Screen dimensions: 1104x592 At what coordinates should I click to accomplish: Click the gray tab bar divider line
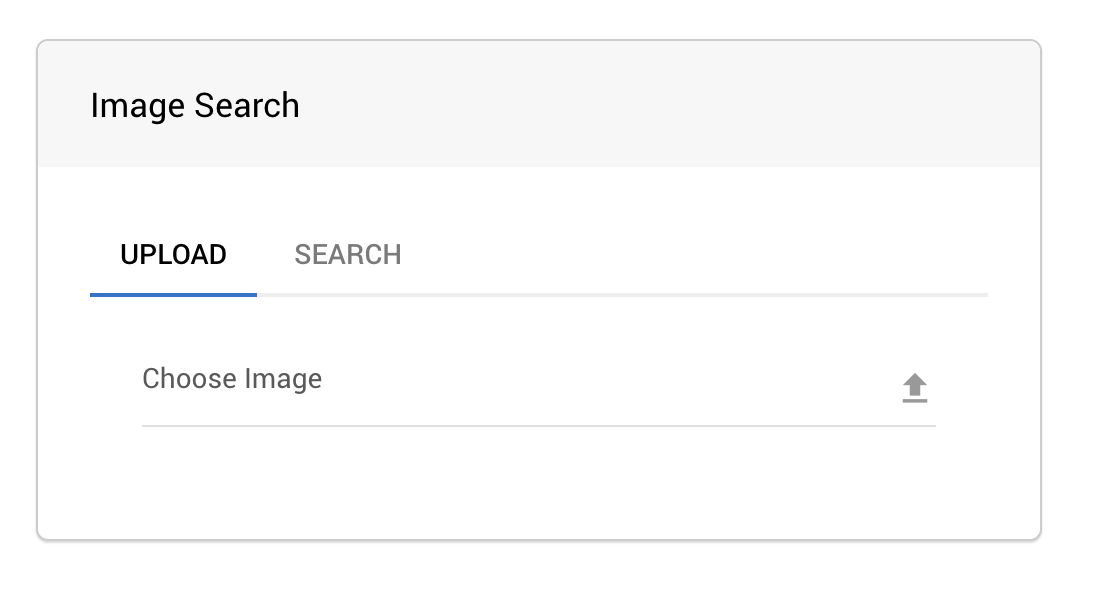[622, 295]
